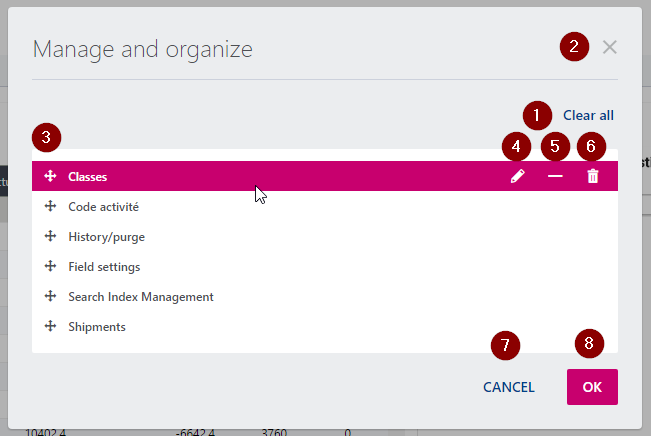The width and height of the screenshot is (651, 436).
Task: Click the Clear all link
Action: (588, 115)
